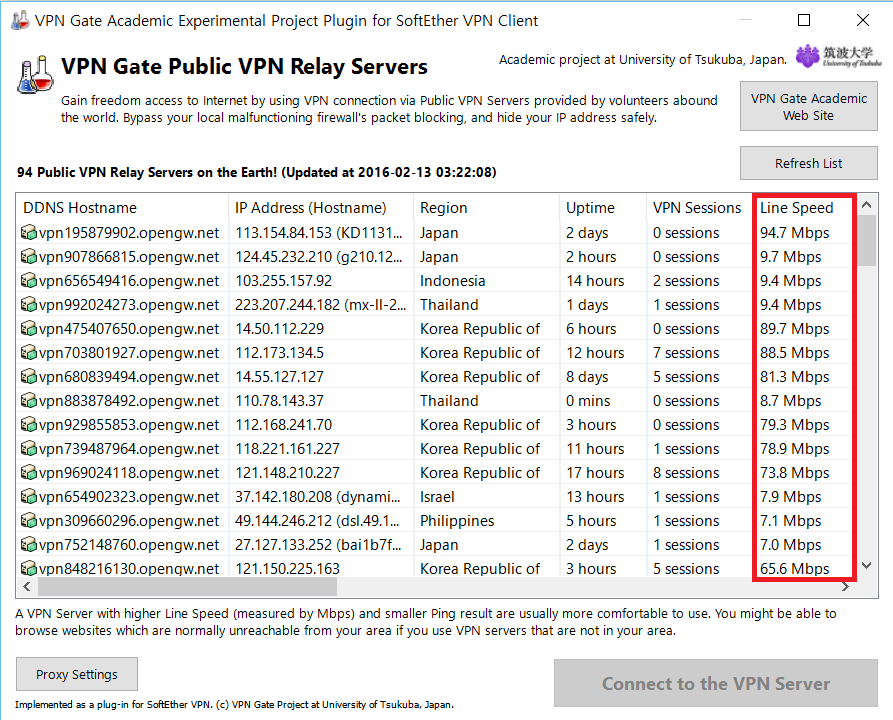Click 7.9 Mbps line speed cell
893x720 pixels.
(790, 496)
